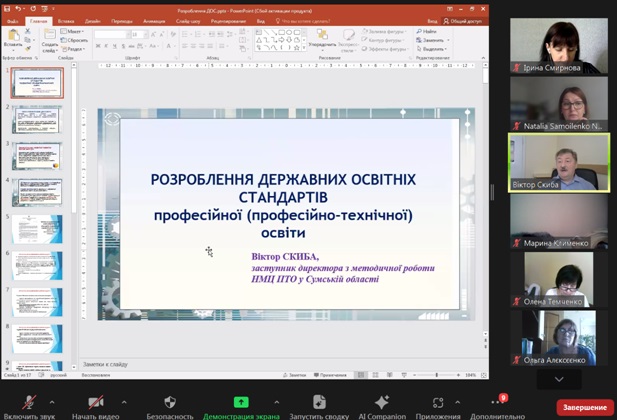The image size is (617, 420).
Task: Open AI Companion sparkle icon
Action: point(382,402)
